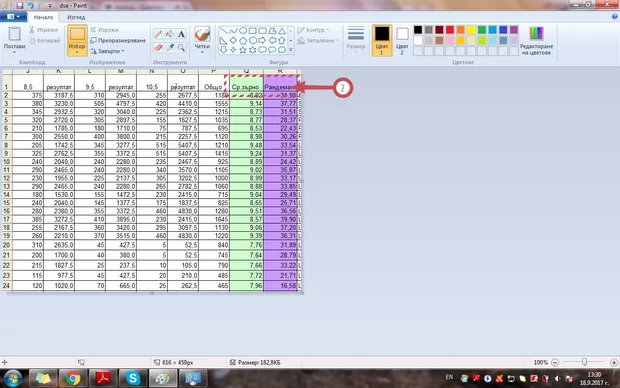Select the rectangle shape
620x388 pixels.
pyautogui.click(x=253, y=30)
